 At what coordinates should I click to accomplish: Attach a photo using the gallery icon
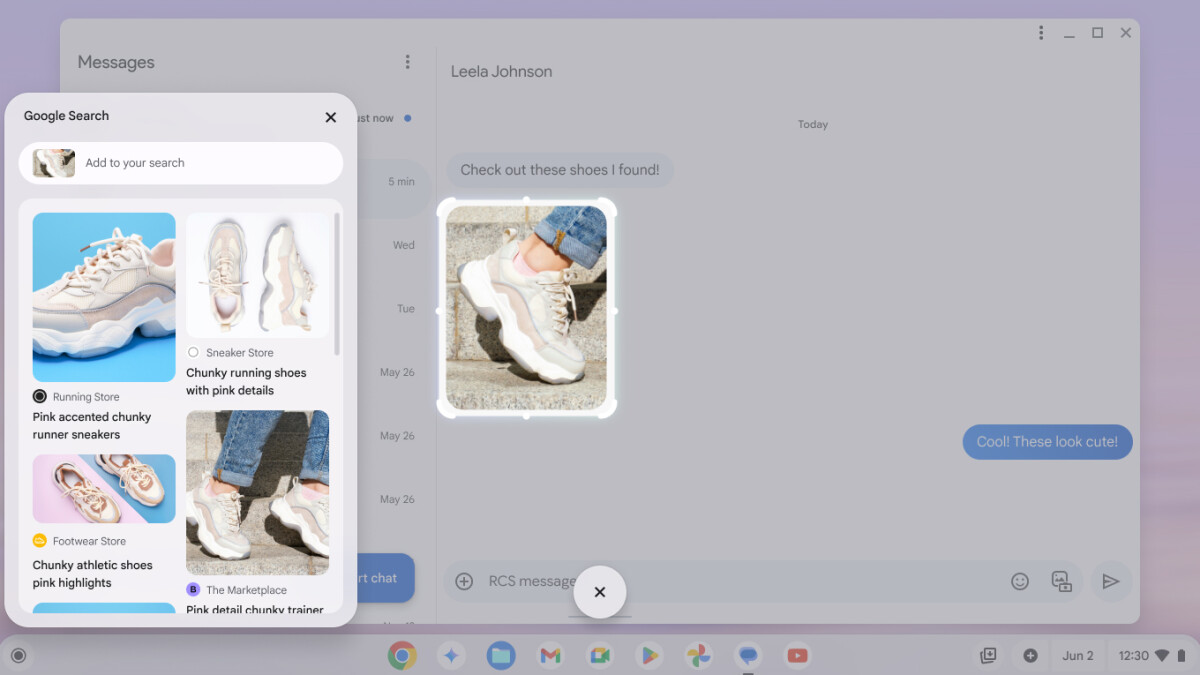coord(1061,581)
